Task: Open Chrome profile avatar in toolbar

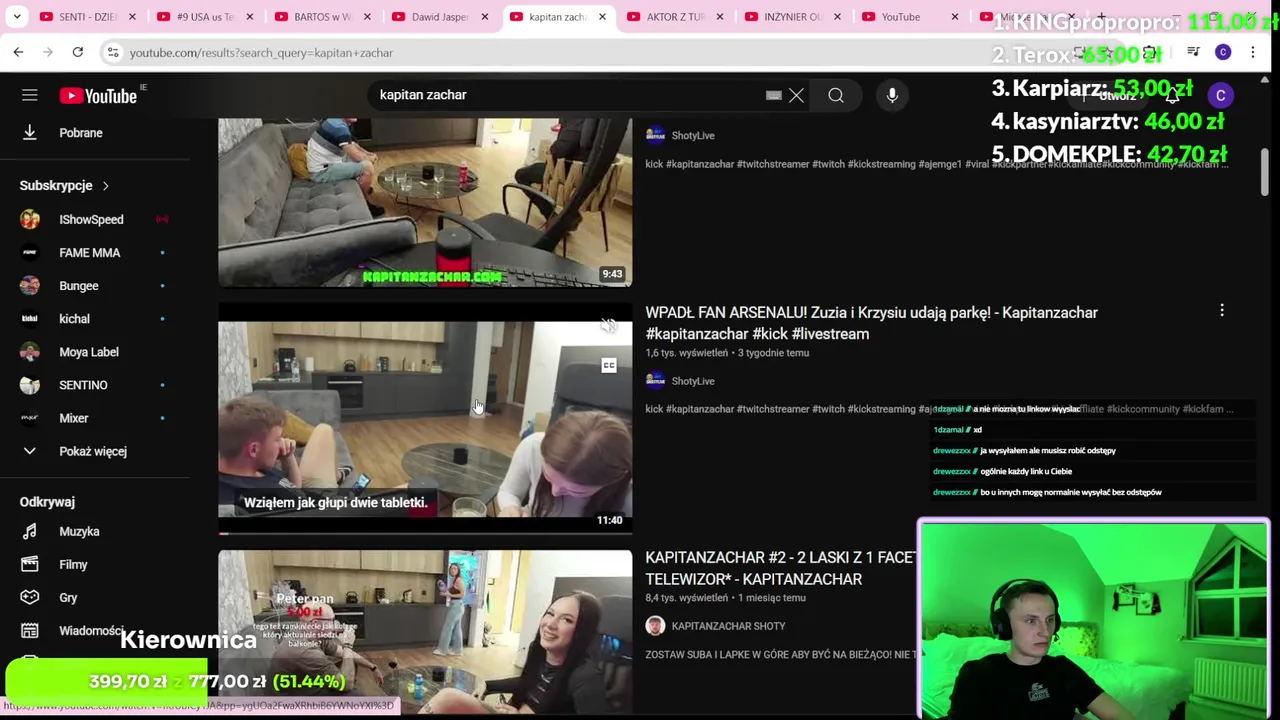Action: point(1223,52)
